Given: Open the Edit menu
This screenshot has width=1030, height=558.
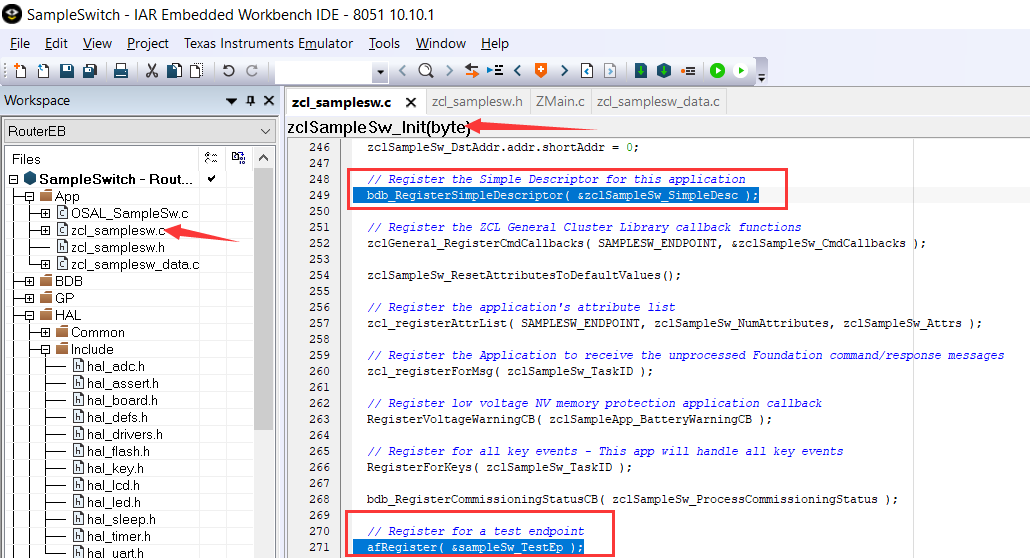Looking at the screenshot, I should coord(56,43).
